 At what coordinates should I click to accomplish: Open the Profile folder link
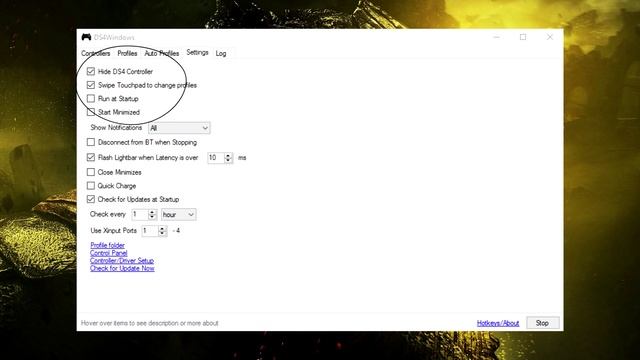pyautogui.click(x=107, y=245)
